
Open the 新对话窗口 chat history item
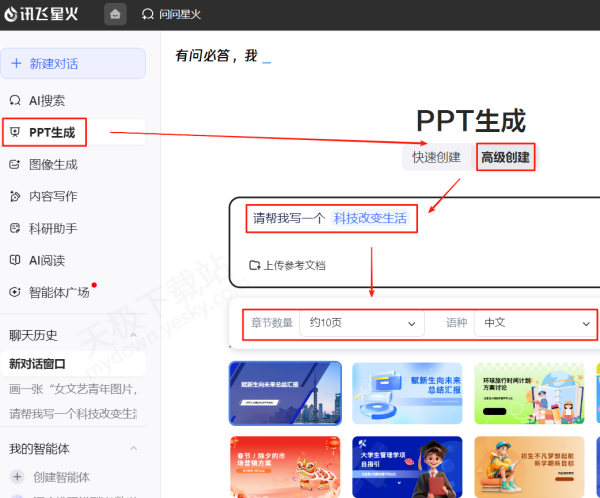(73, 364)
